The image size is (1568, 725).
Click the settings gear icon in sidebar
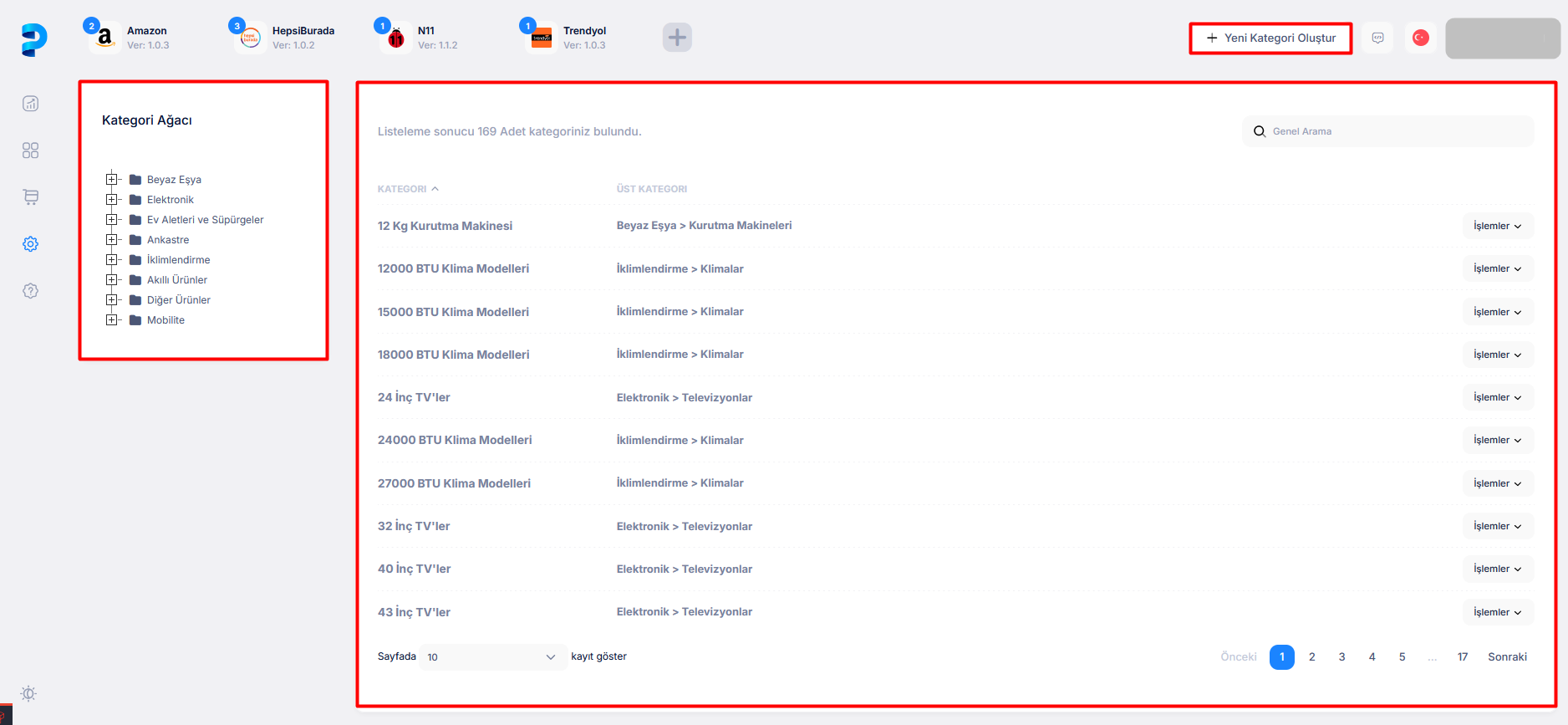click(31, 244)
